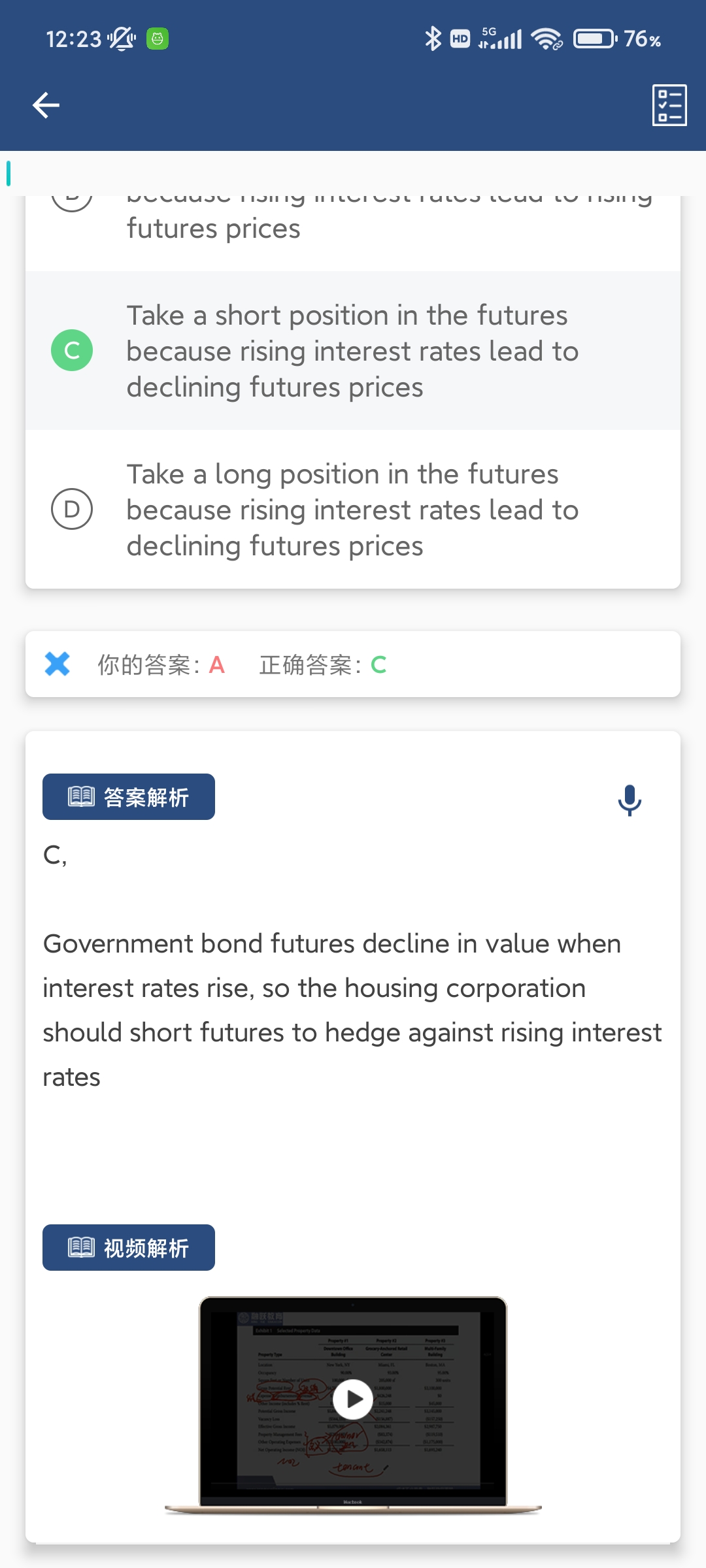Play the video explanation

coord(353,1399)
